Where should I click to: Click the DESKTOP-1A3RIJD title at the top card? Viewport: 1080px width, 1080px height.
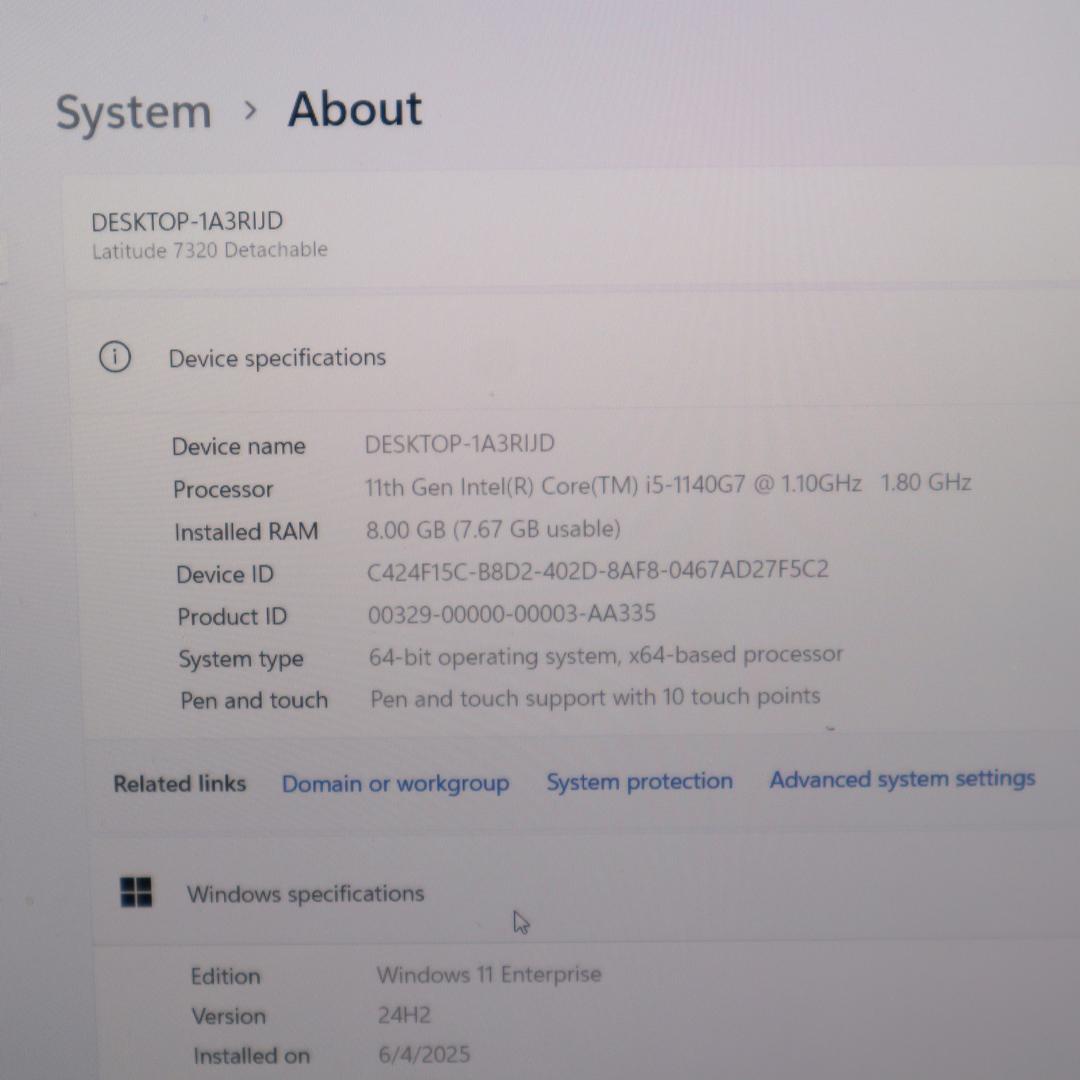tap(187, 222)
